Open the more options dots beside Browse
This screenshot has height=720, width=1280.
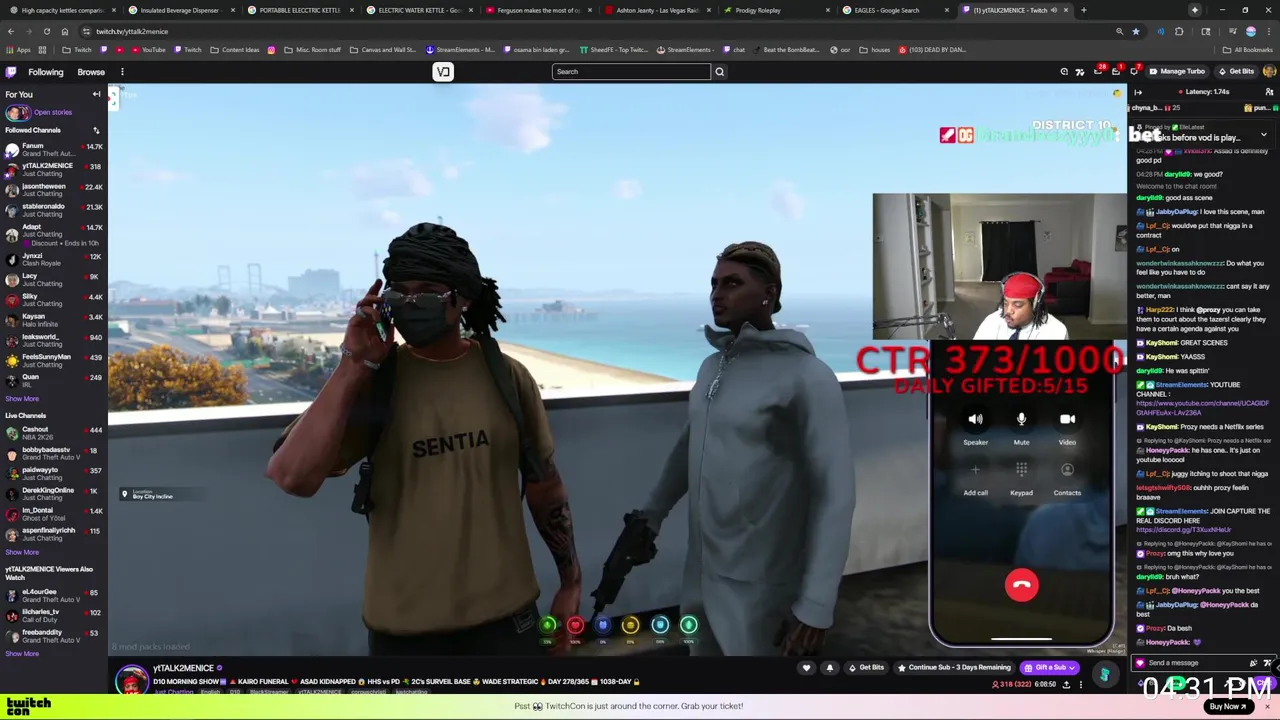tap(122, 71)
